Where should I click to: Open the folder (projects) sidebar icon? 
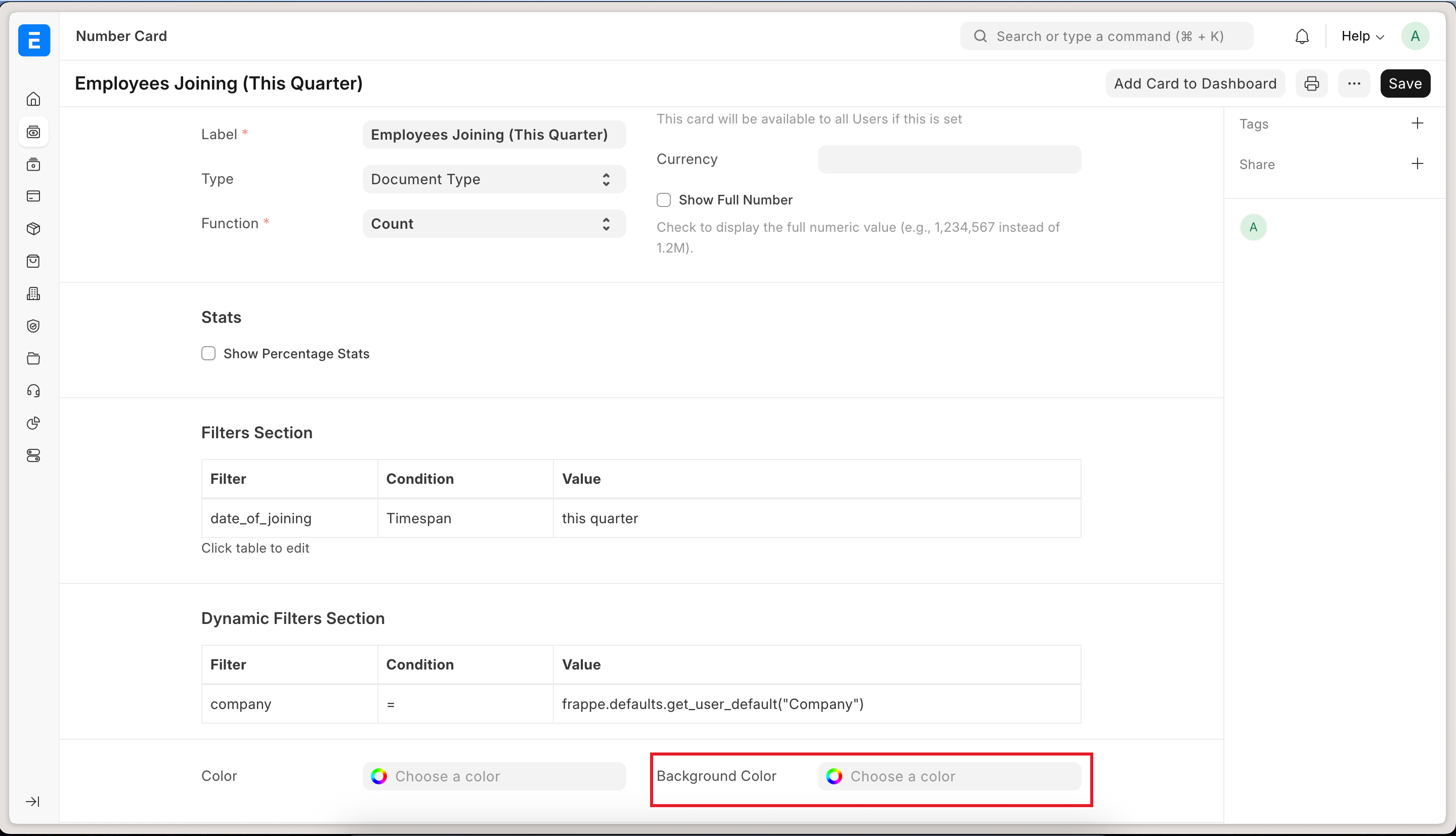tap(33, 359)
